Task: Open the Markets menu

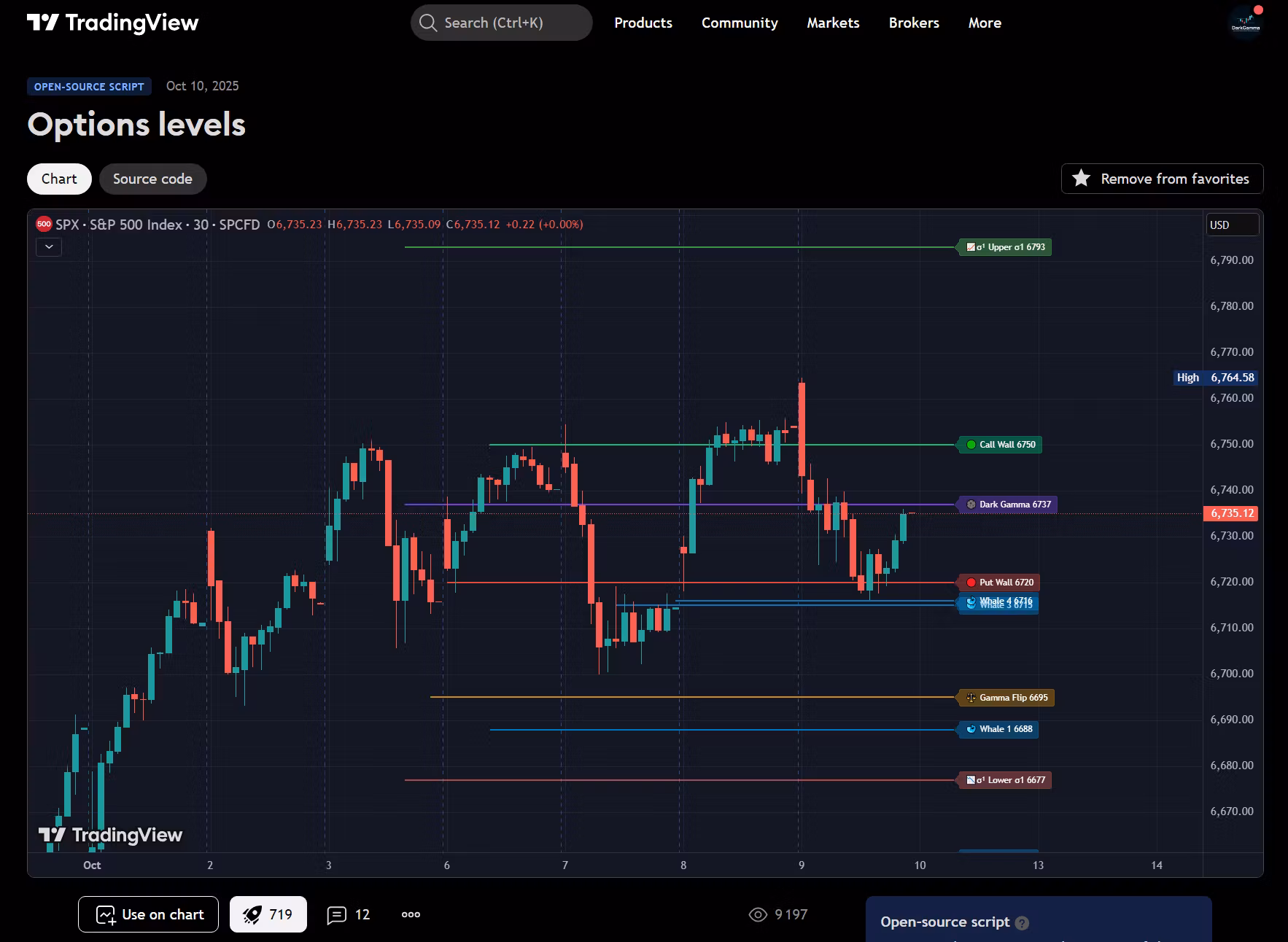Action: click(833, 23)
